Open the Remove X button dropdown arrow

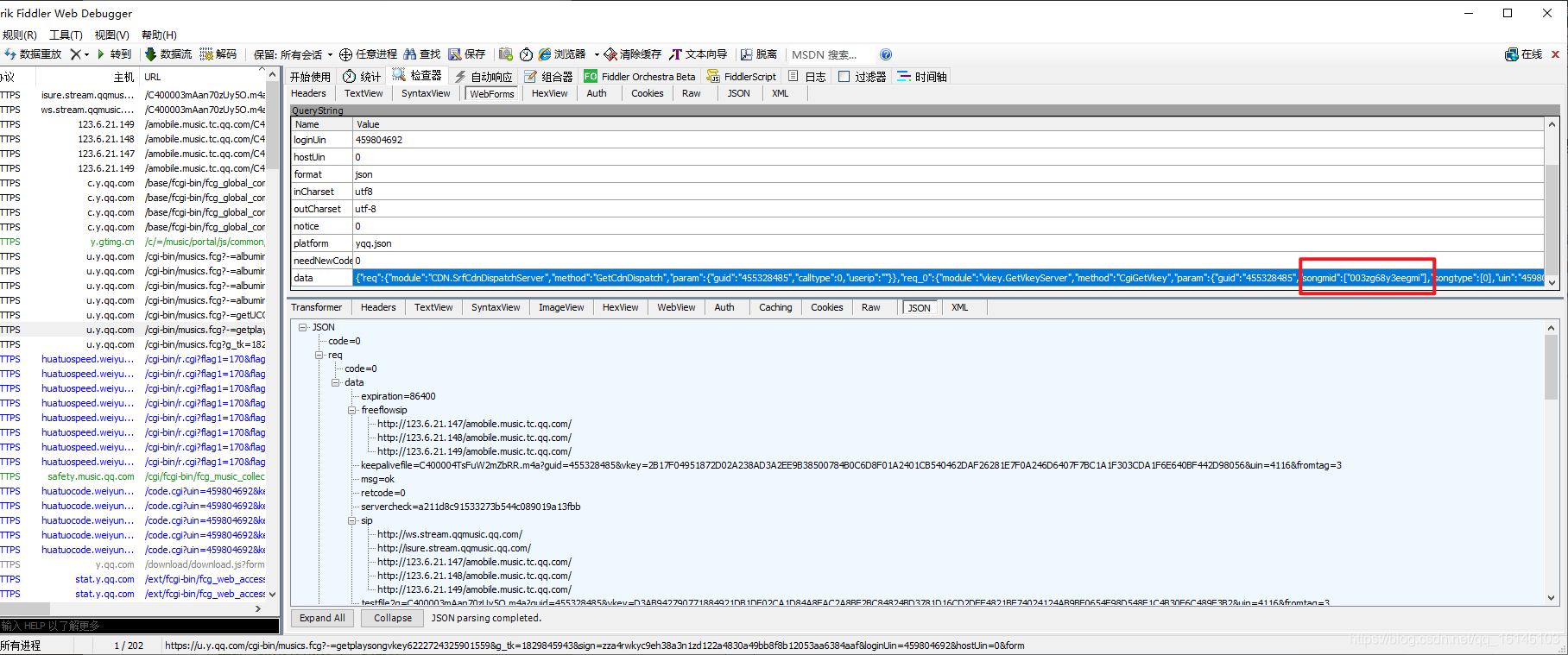(86, 54)
